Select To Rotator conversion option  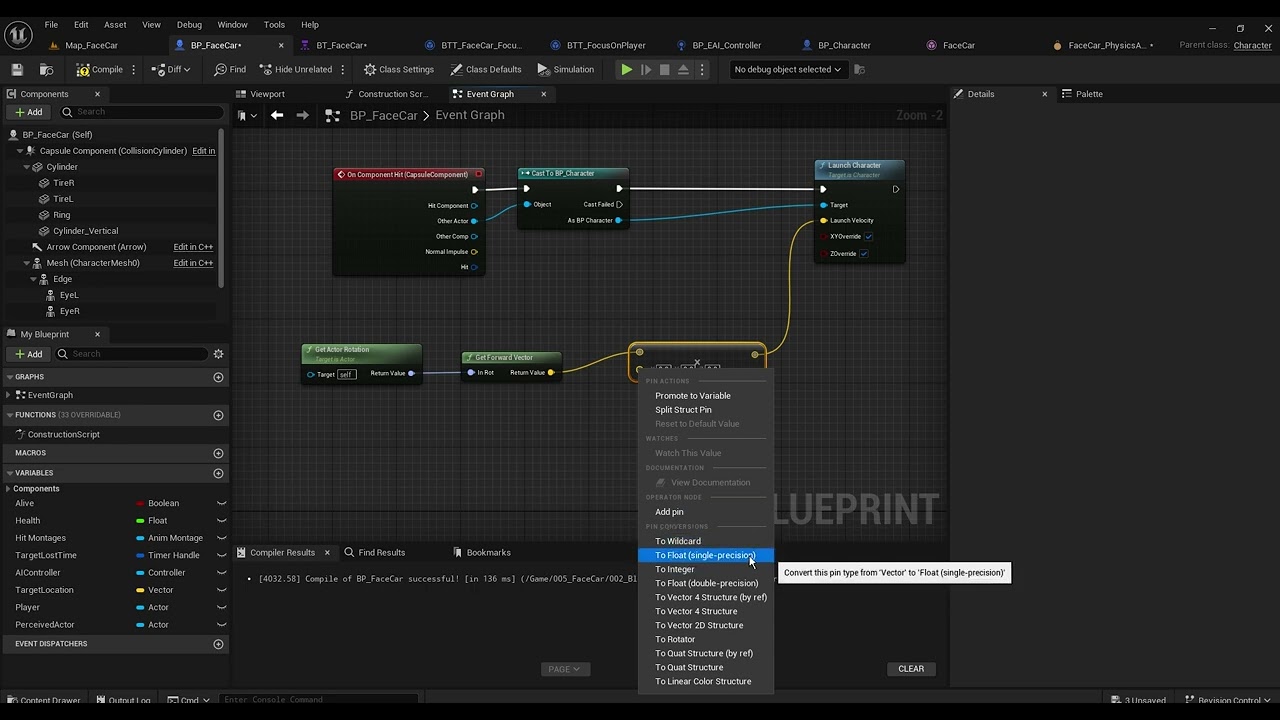point(675,640)
